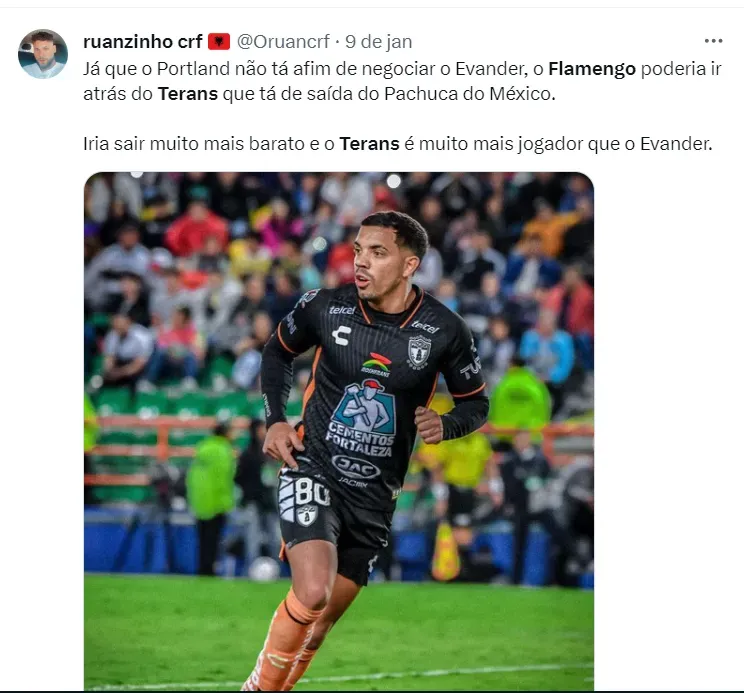Open ruanzinho crf's profile avatar

click(43, 54)
